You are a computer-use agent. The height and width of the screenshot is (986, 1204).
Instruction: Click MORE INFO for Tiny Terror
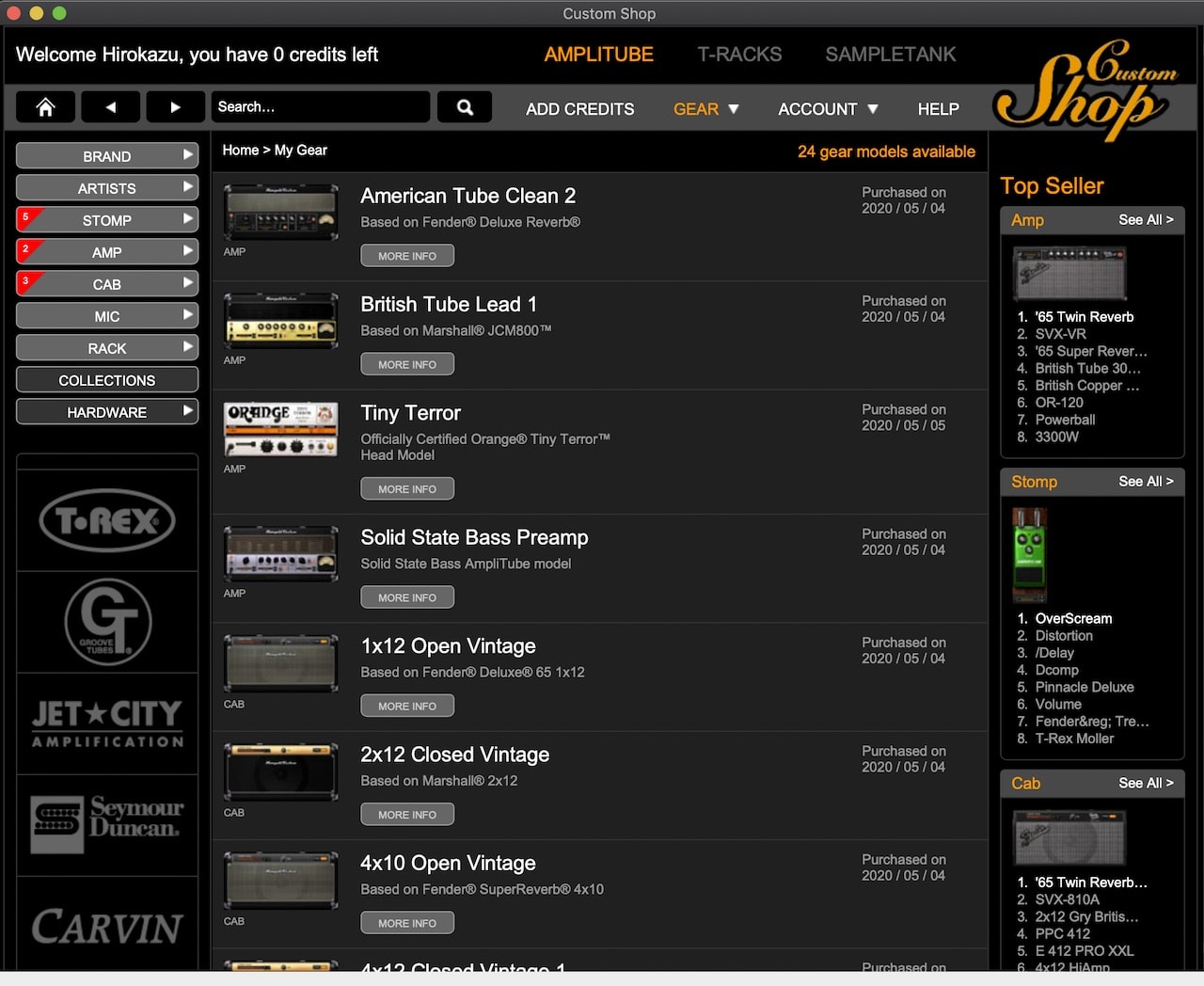[x=407, y=489]
